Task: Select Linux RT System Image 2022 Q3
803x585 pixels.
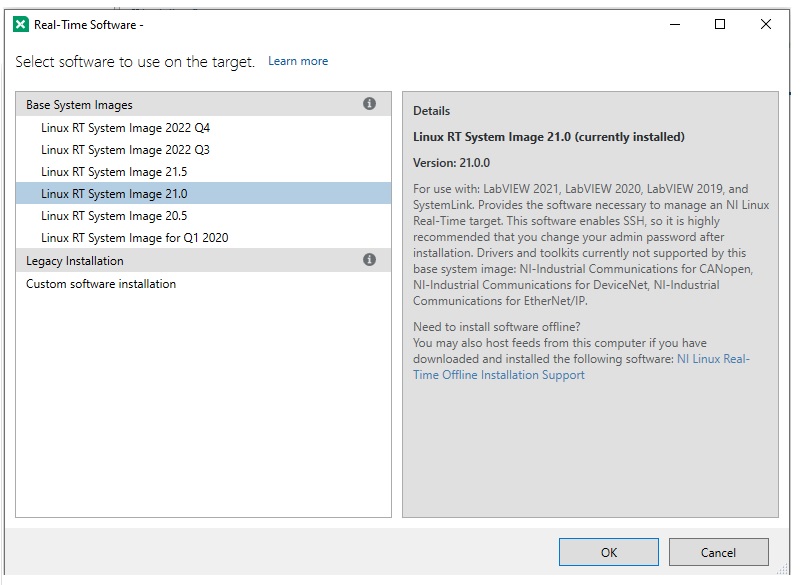Action: pyautogui.click(x=125, y=150)
